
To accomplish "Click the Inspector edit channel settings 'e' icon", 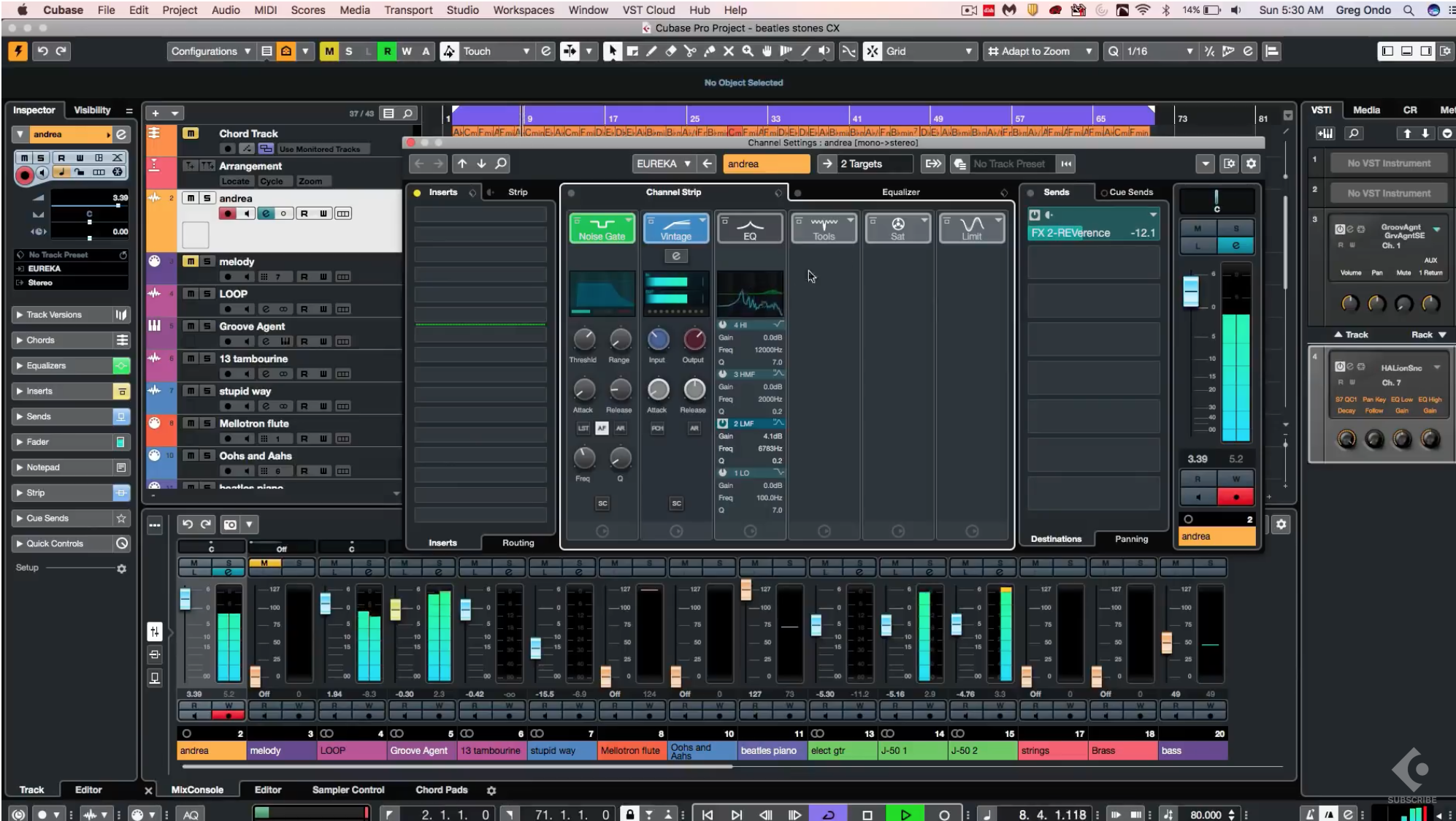I will click(121, 134).
